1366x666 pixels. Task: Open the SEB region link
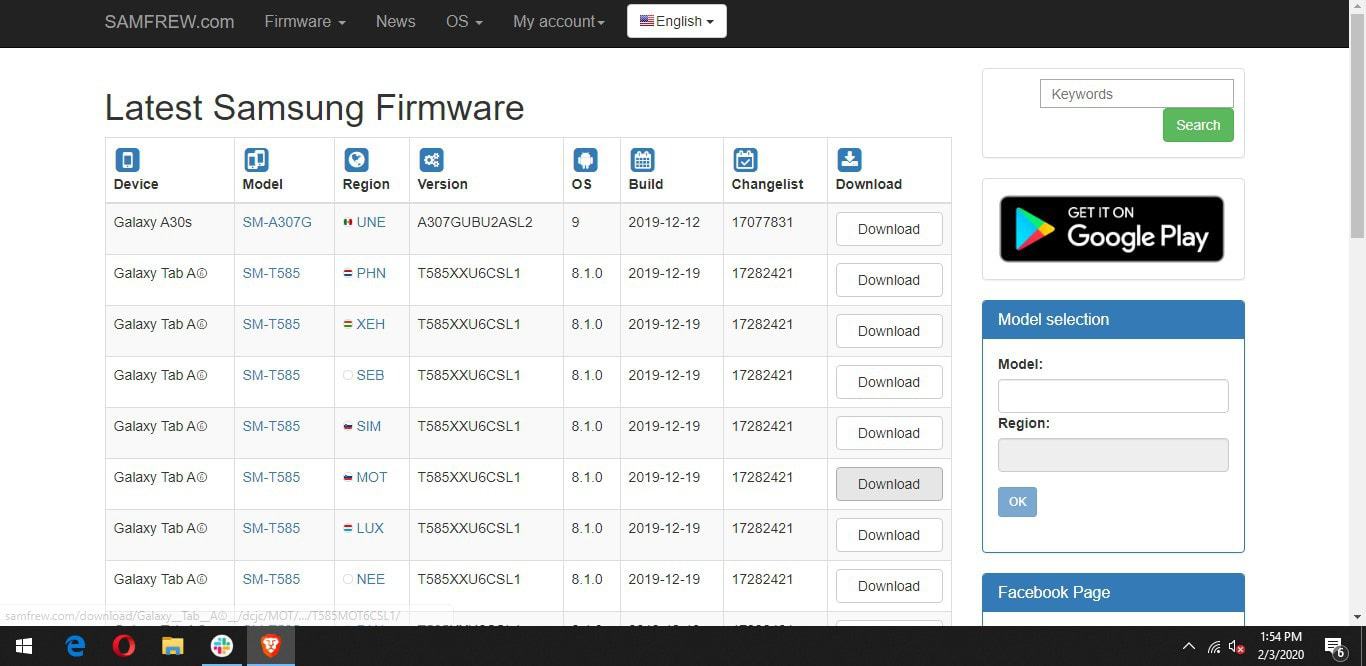point(370,375)
